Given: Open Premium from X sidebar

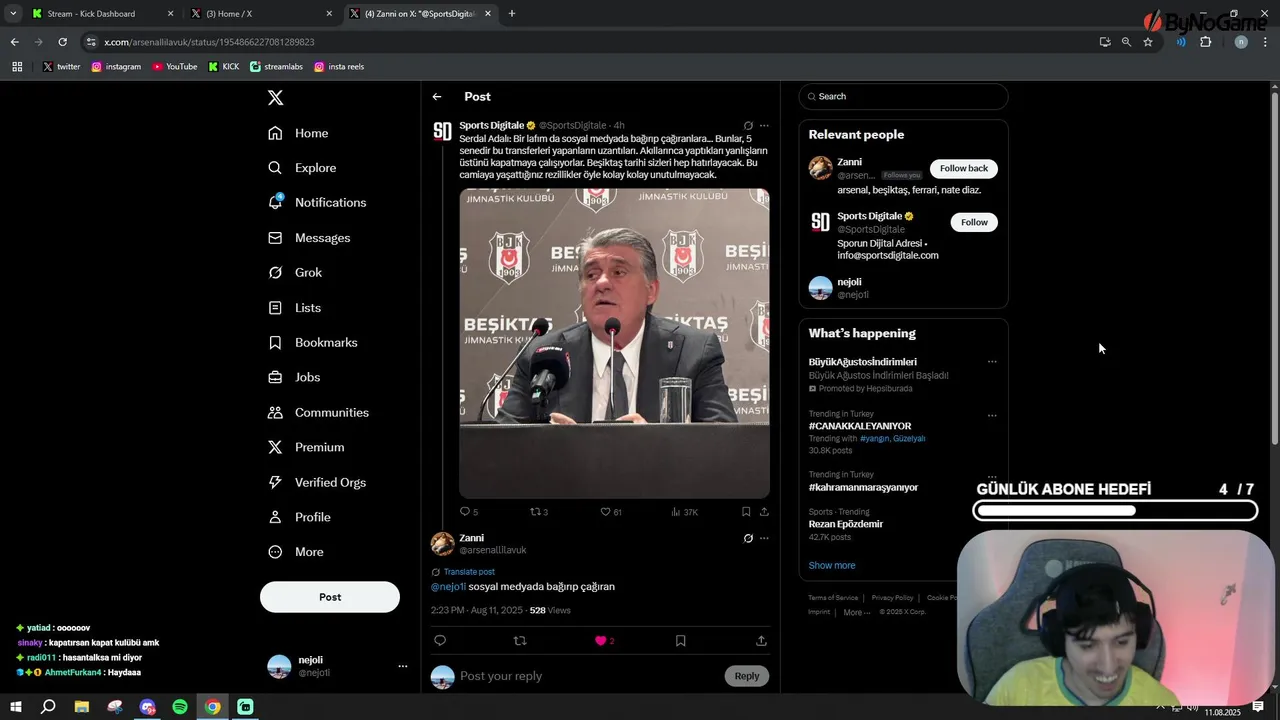Looking at the screenshot, I should click(305, 447).
